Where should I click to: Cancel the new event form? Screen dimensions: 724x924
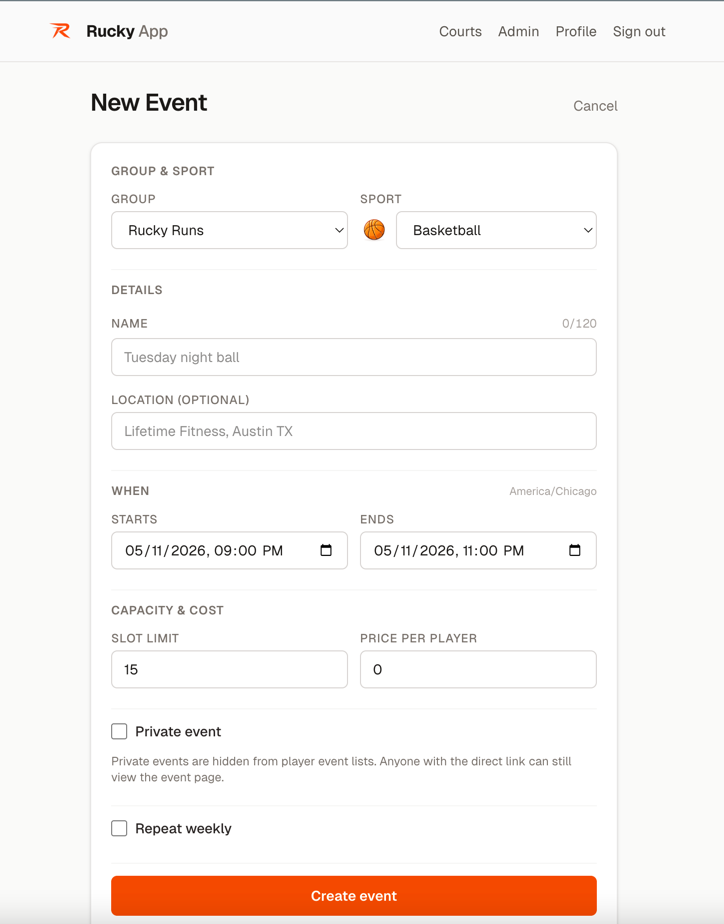[x=595, y=106]
